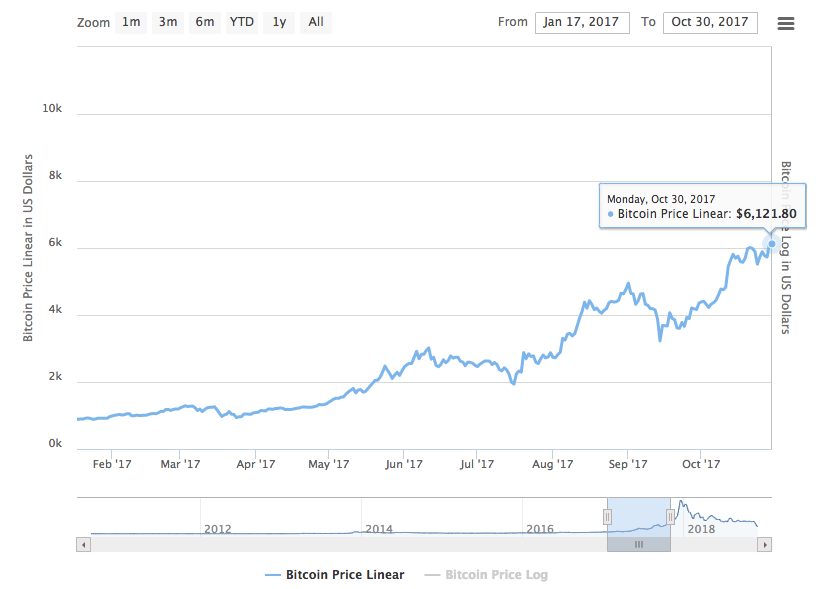
Task: Click the Aug '17 axis label
Action: tap(552, 464)
